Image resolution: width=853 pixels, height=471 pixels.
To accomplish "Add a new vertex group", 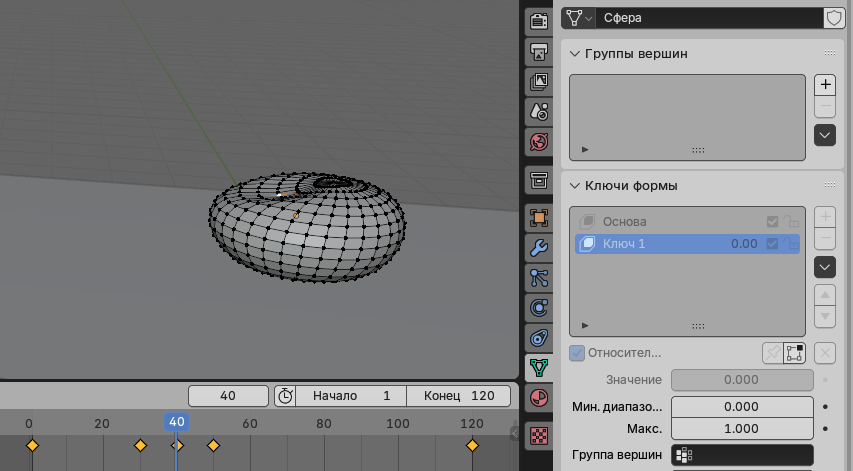I will (825, 85).
